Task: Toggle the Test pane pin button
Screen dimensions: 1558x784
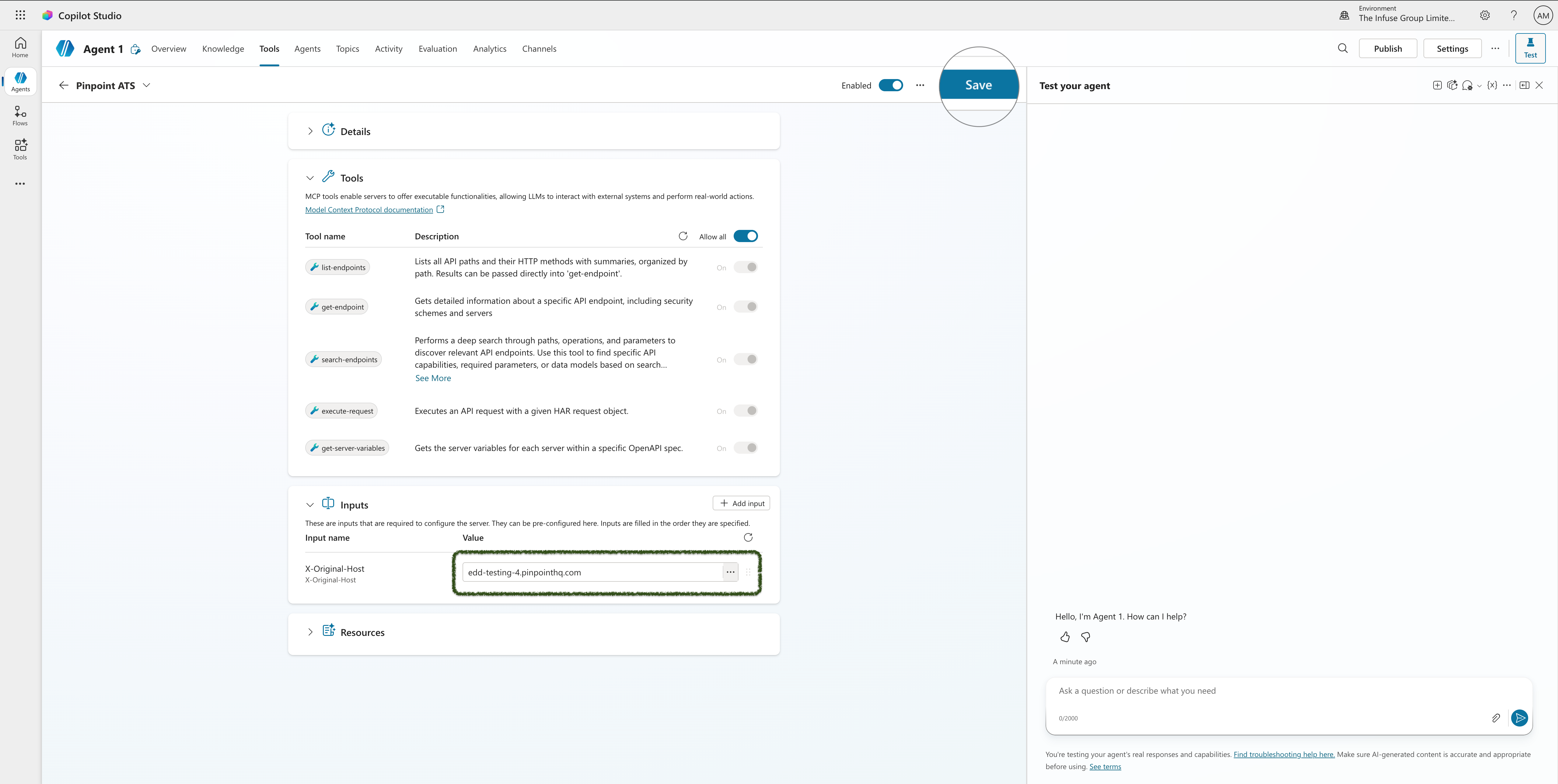Action: [1530, 48]
